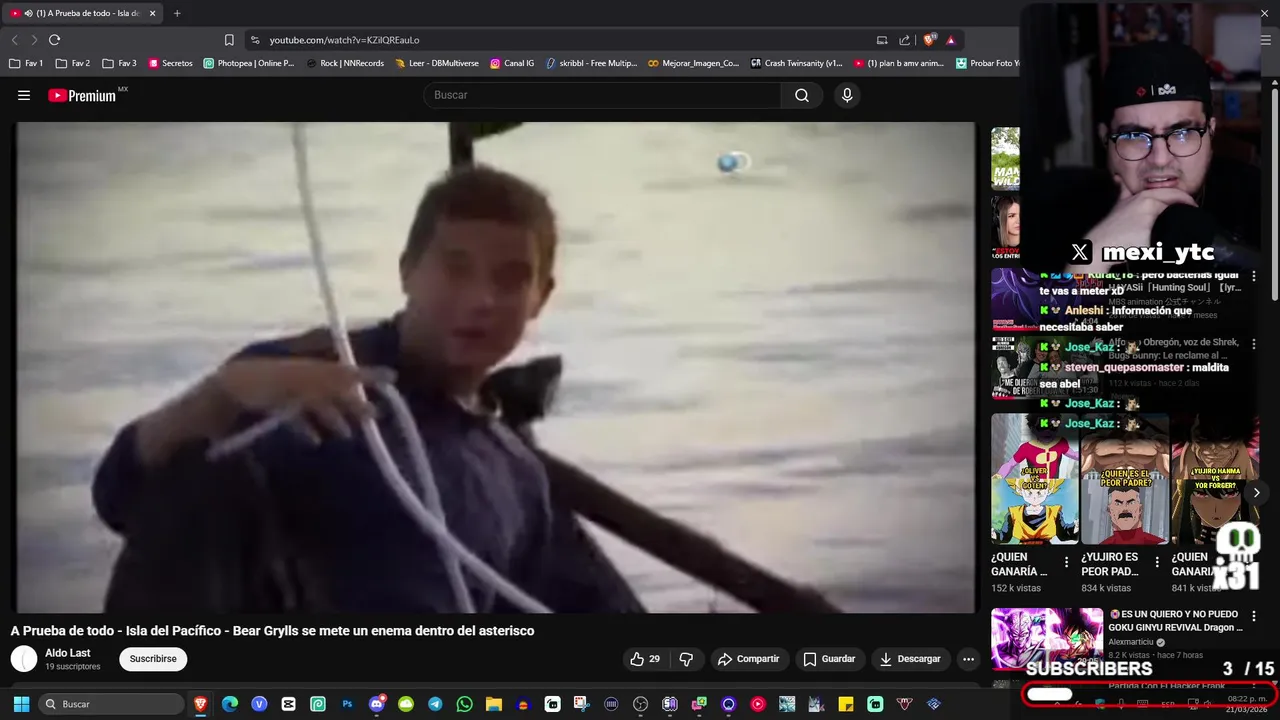This screenshot has height=720, width=1280.
Task: Click the video player frame
Action: [494, 367]
